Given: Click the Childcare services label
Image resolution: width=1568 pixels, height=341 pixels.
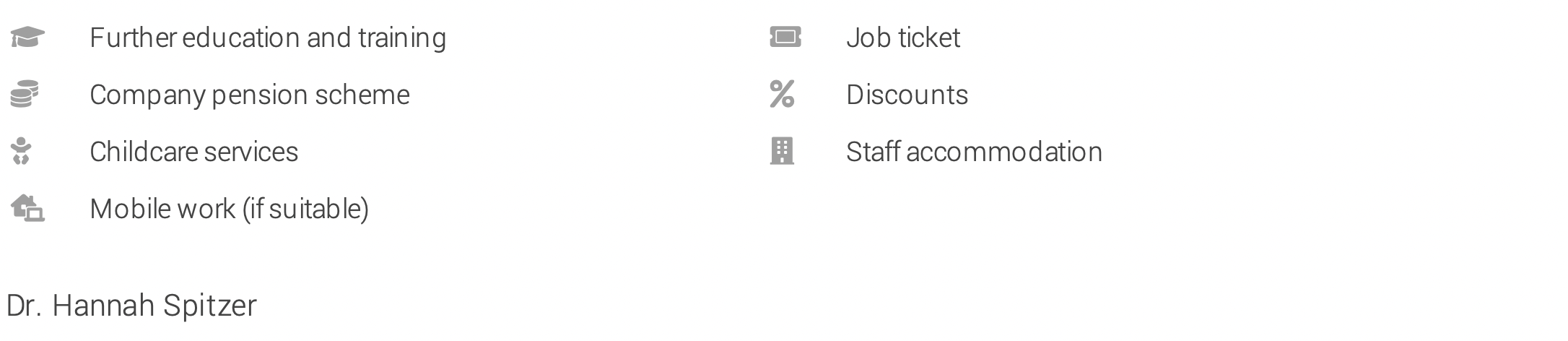Looking at the screenshot, I should 193,152.
